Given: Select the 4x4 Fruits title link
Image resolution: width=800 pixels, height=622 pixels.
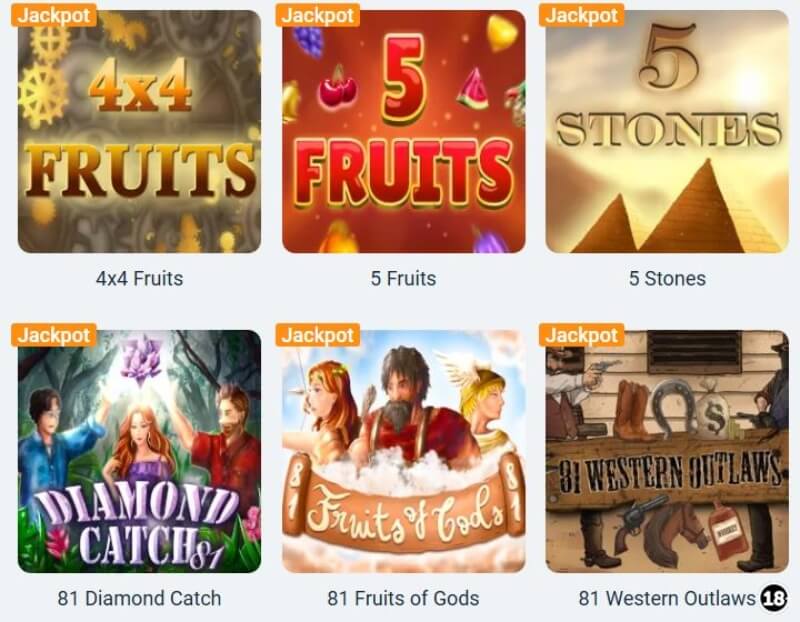Looking at the screenshot, I should pos(139,279).
